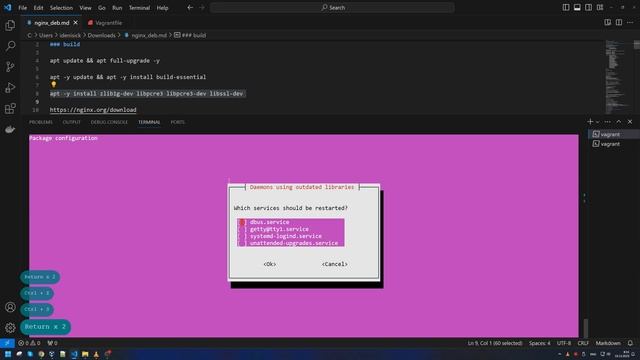Switch to the nginx_deb.md editor tab
Image resolution: width=640 pixels, height=360 pixels.
[x=52, y=23]
